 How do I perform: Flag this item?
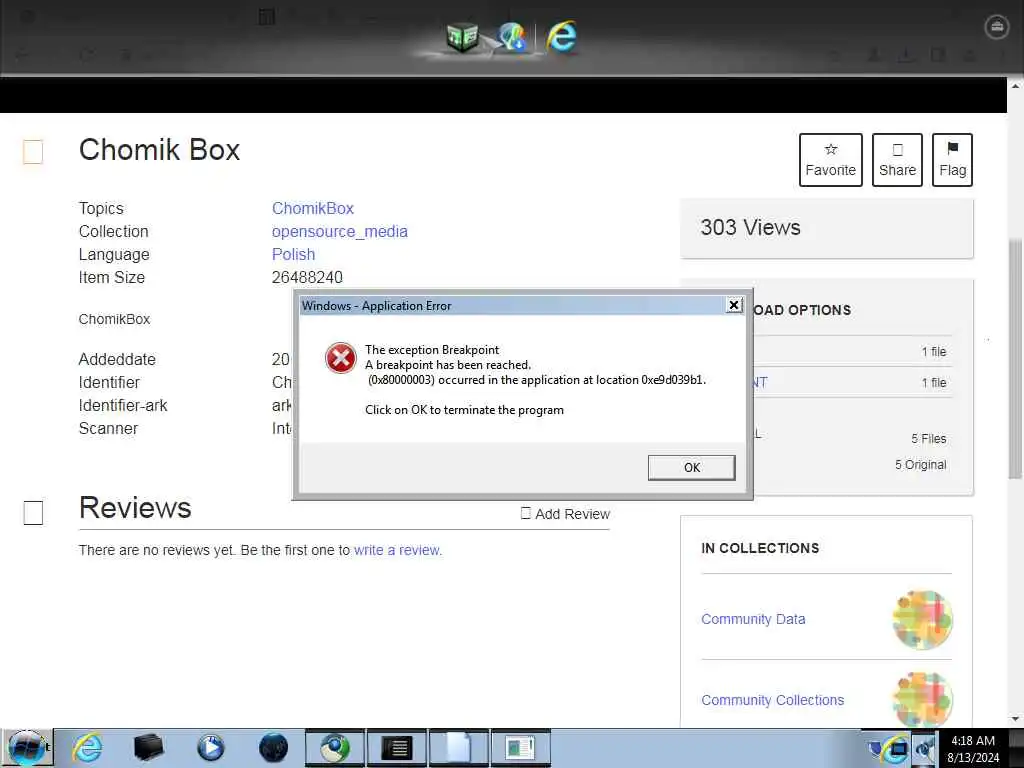coord(952,160)
